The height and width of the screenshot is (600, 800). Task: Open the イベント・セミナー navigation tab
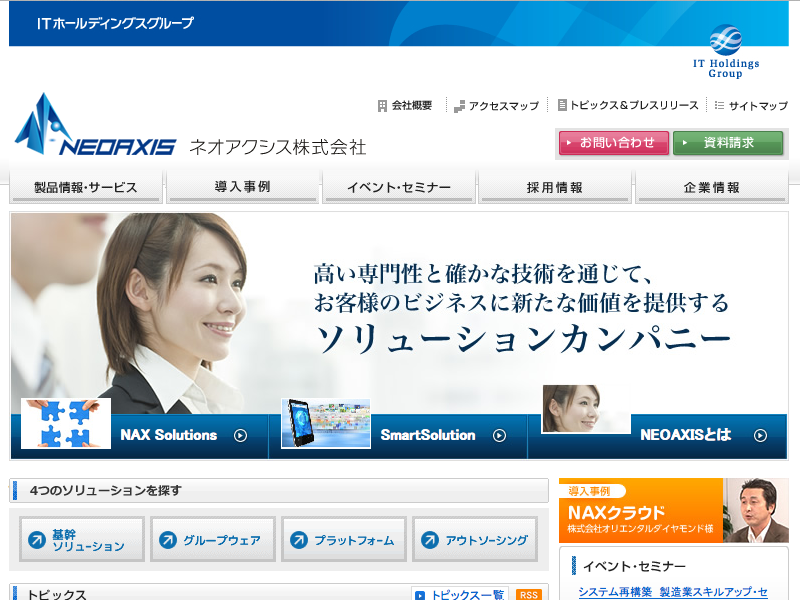coord(398,187)
